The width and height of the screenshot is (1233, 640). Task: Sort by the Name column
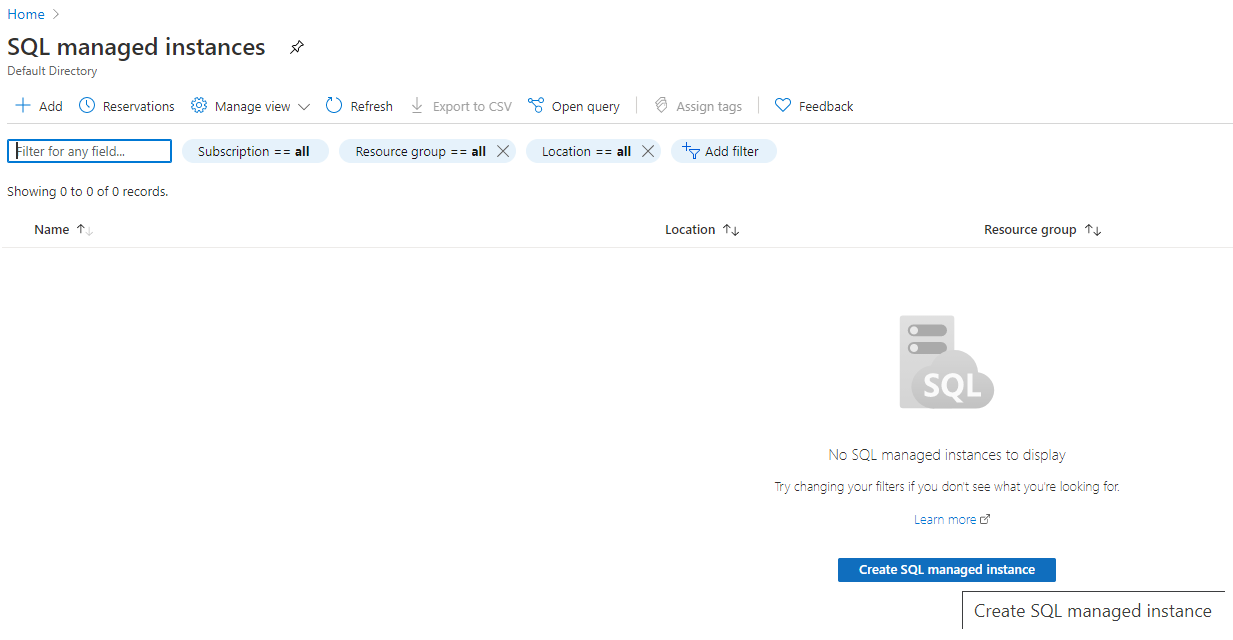point(63,230)
